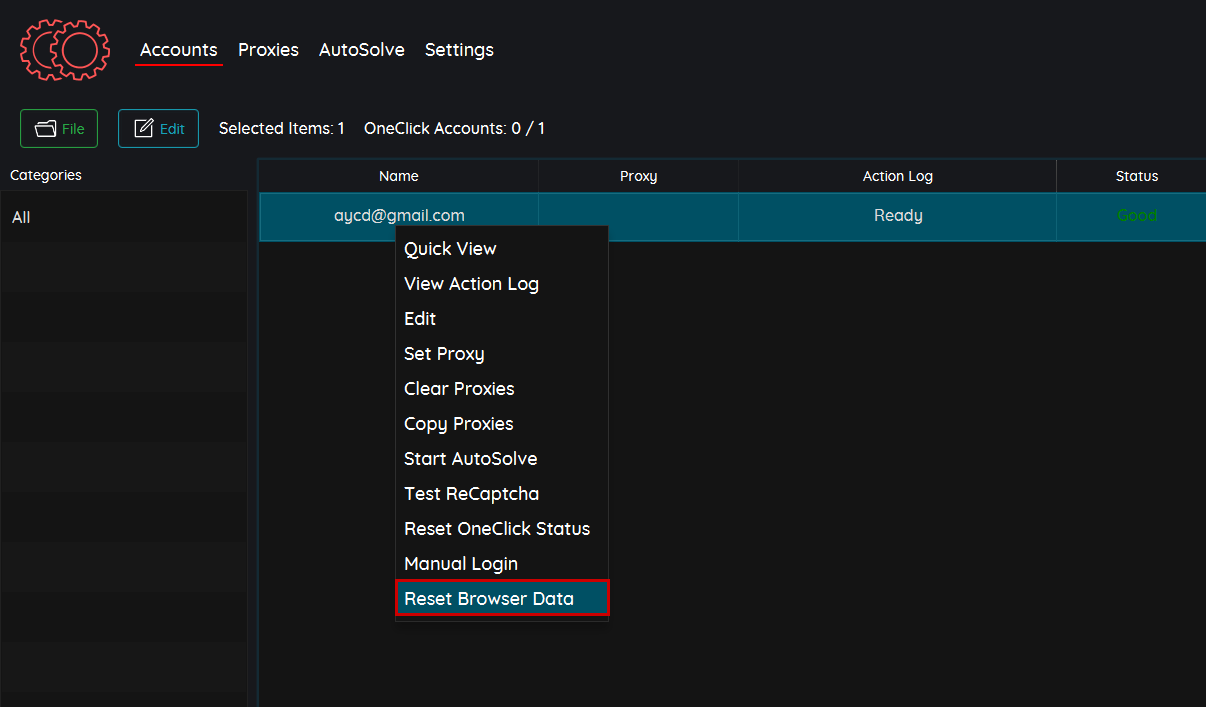
Task: Choose Reset OneClick Status option
Action: (x=497, y=529)
